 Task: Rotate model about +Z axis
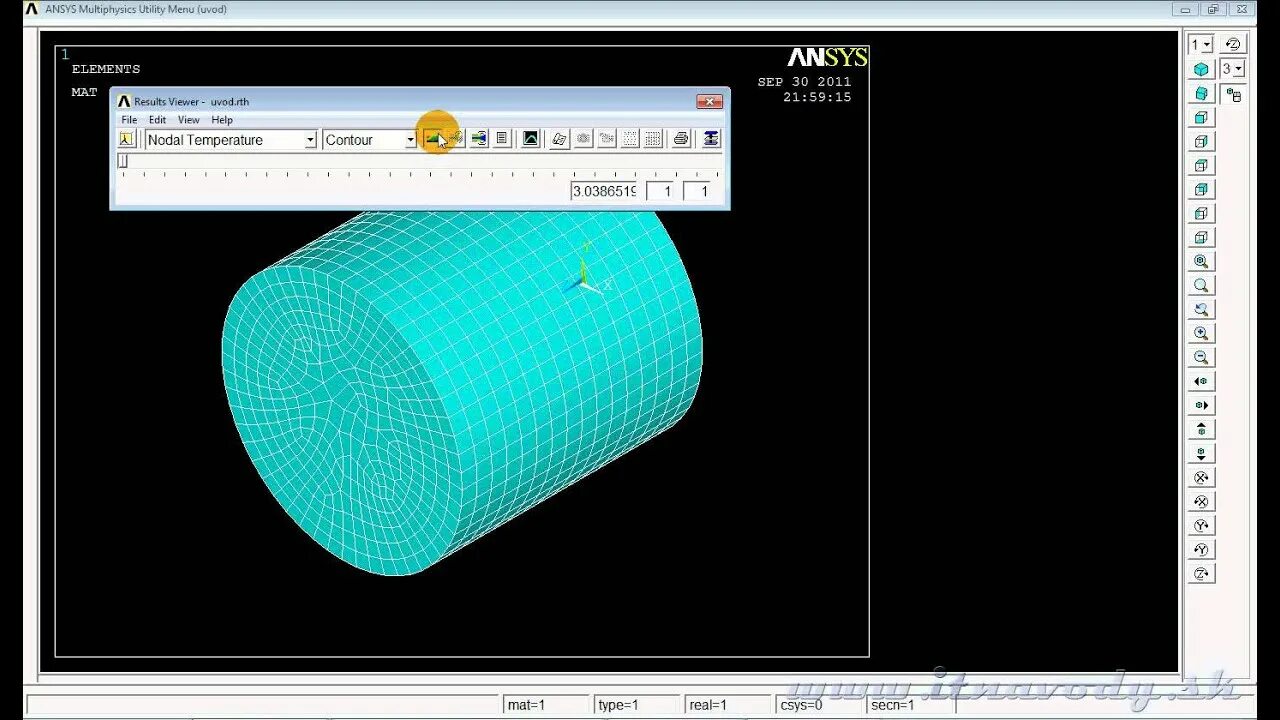pos(1201,573)
